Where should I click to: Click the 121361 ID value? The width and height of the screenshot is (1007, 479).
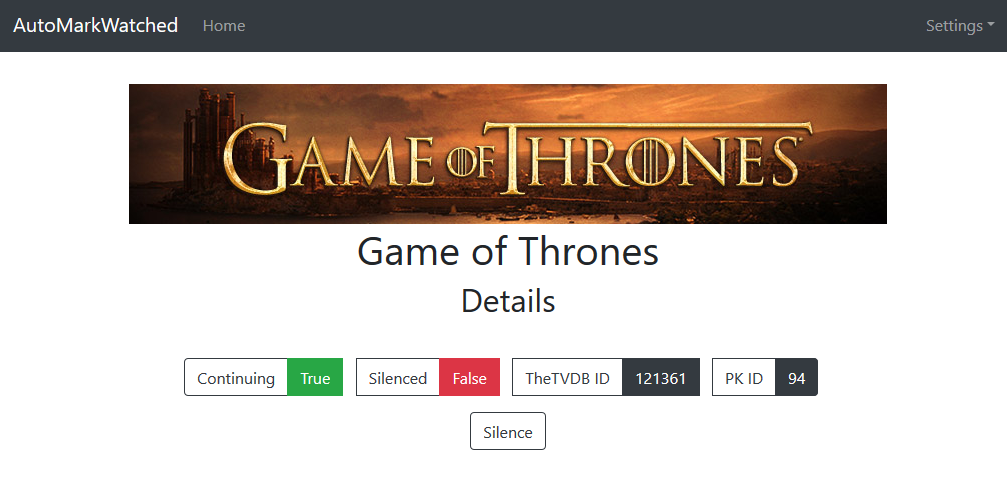click(661, 378)
